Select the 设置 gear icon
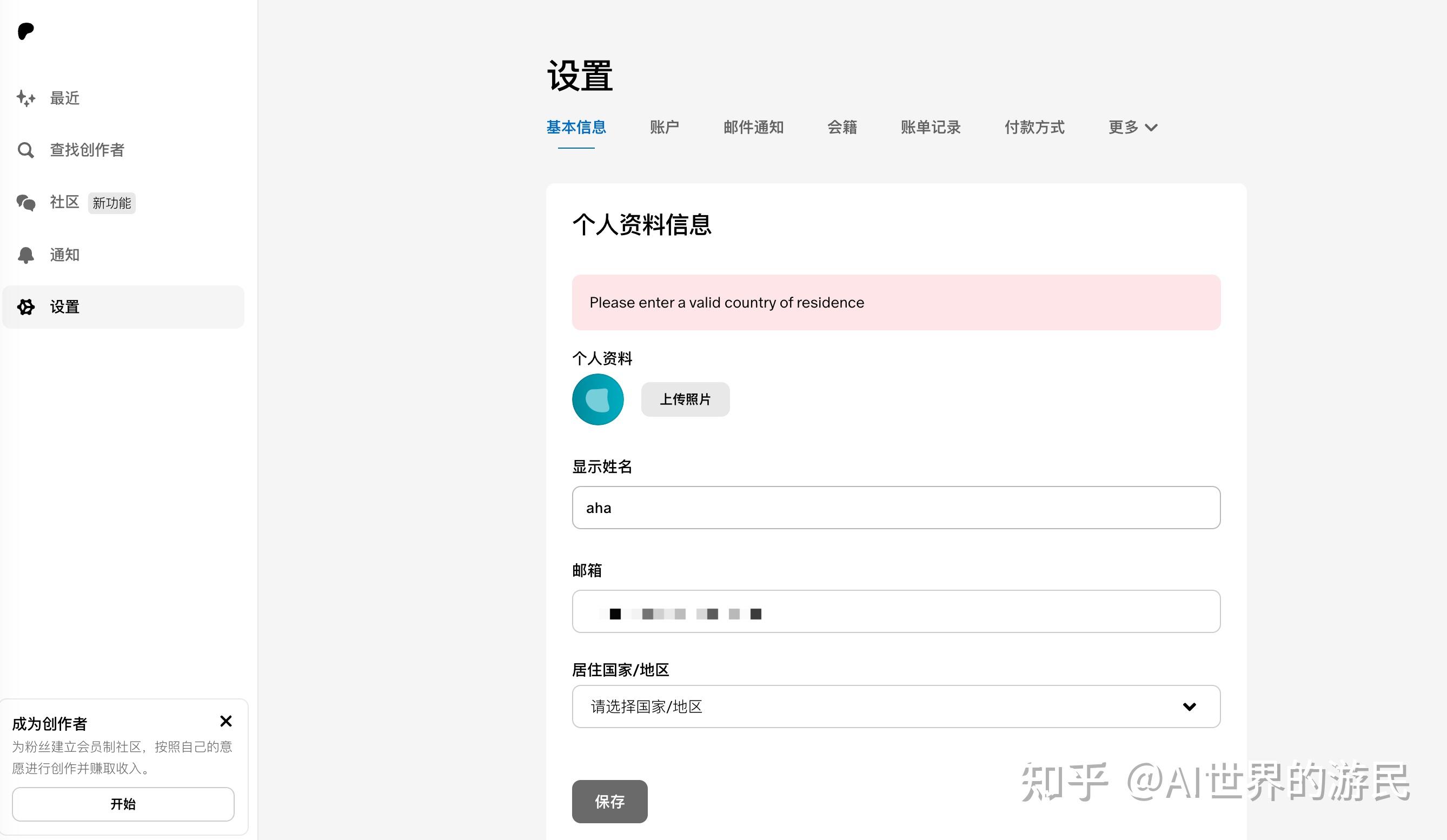The width and height of the screenshot is (1447, 840). point(26,307)
